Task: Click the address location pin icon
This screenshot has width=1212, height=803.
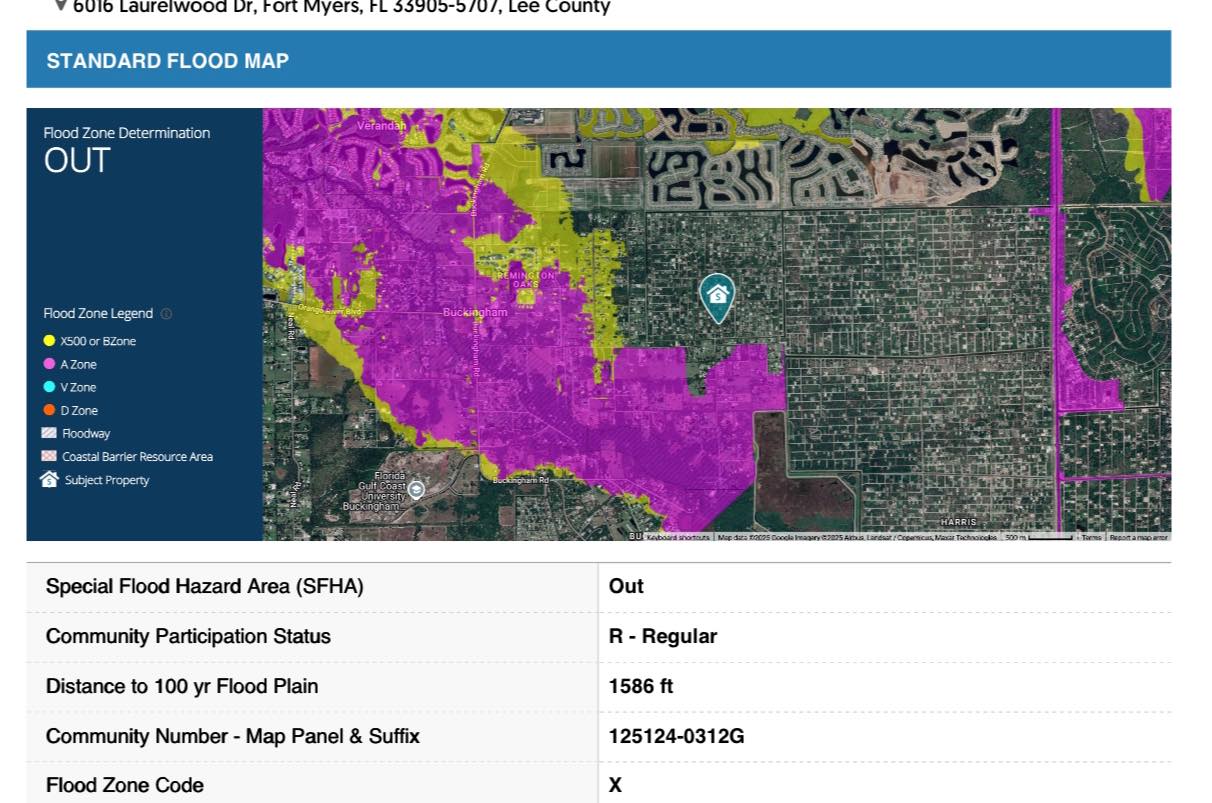Action: point(60,6)
